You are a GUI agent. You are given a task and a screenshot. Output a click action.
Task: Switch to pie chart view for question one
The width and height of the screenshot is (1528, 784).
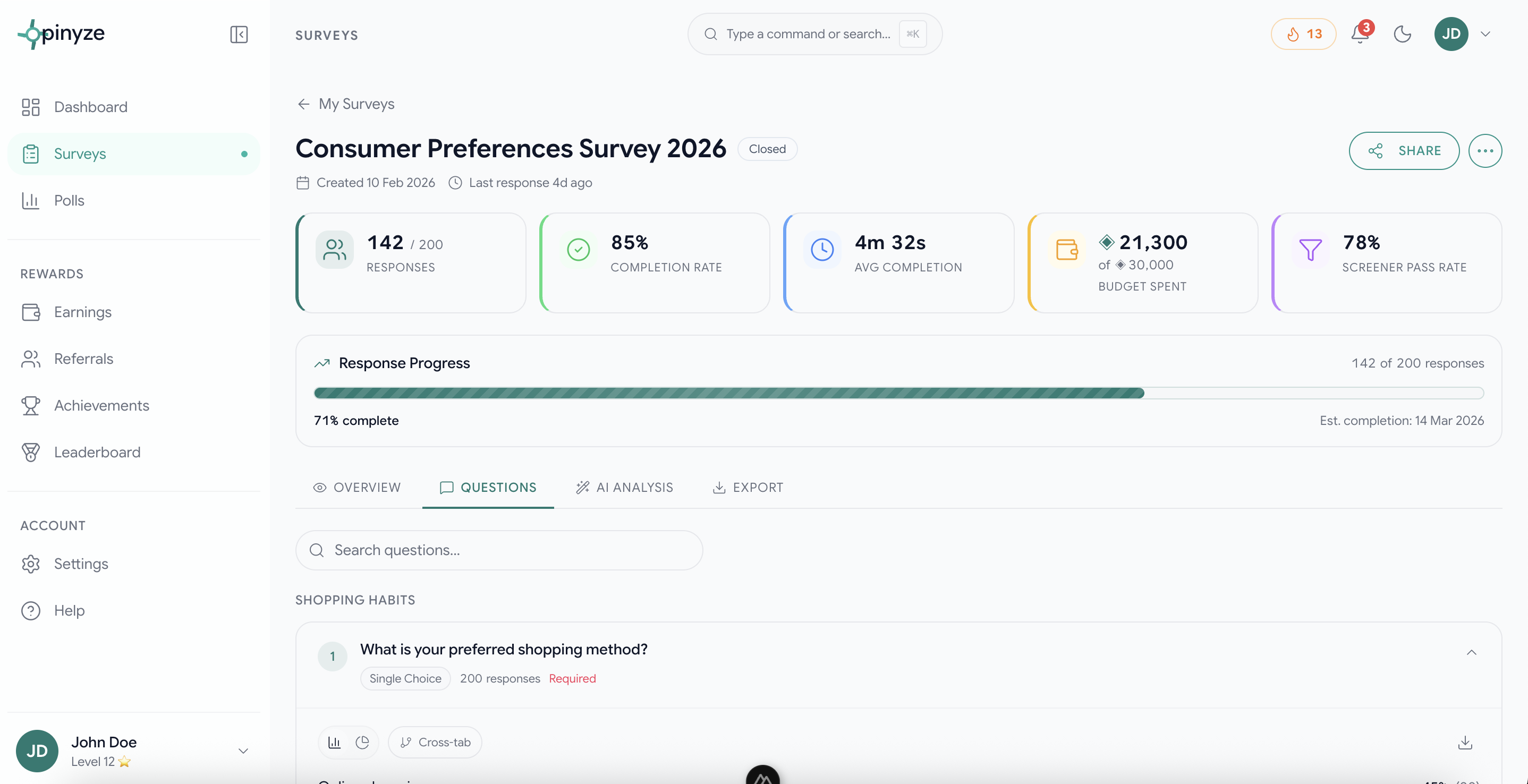pyautogui.click(x=362, y=742)
